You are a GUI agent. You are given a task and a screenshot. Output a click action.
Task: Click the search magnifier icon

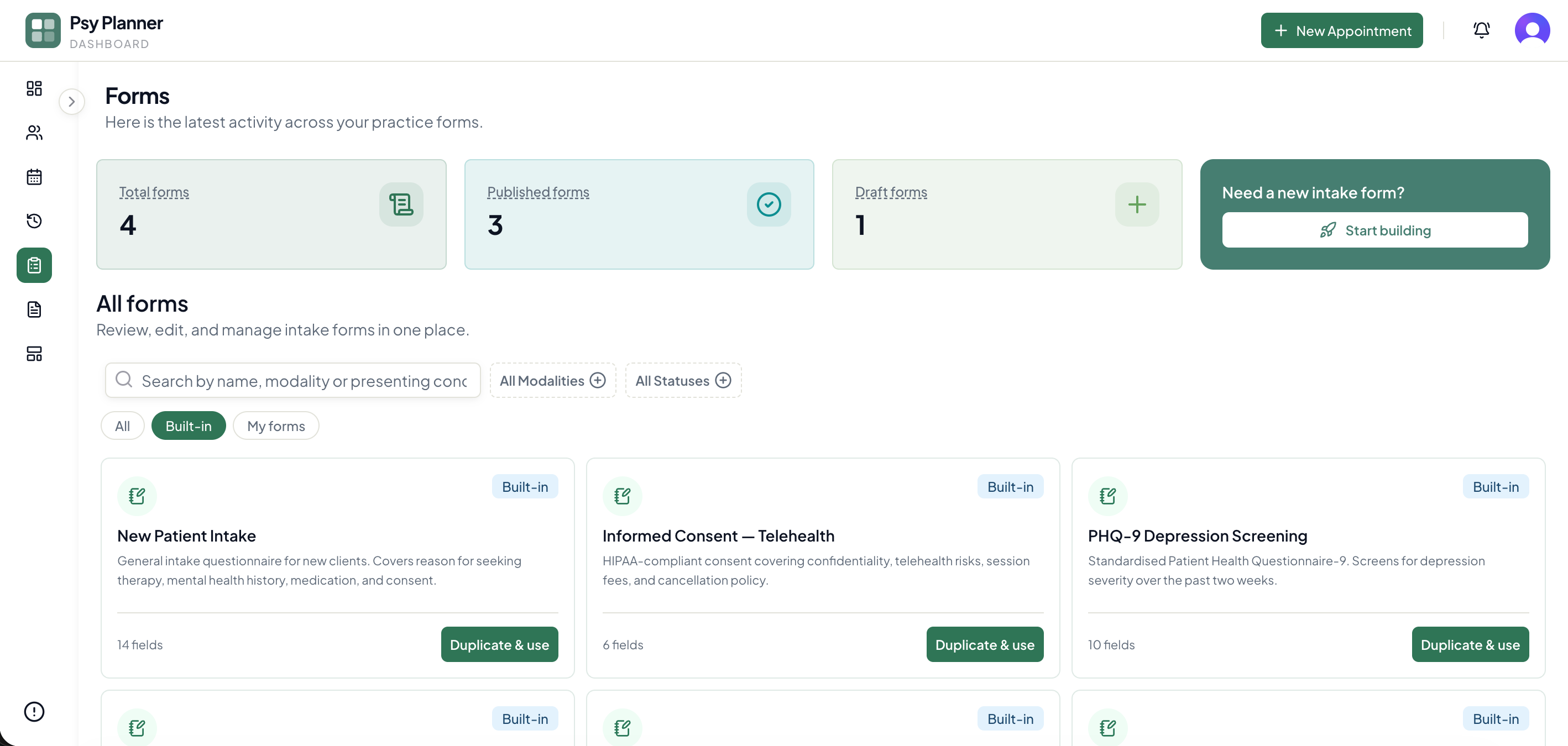(x=123, y=379)
